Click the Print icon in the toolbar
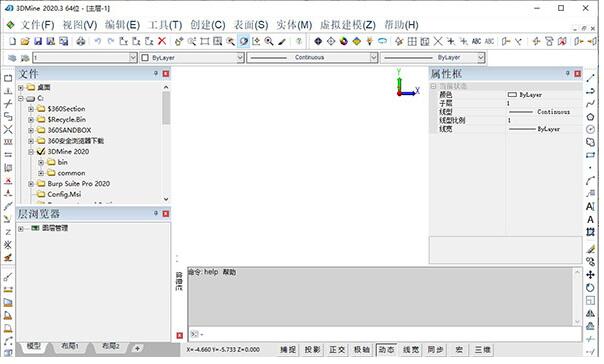This screenshot has width=604, height=364. [81, 41]
